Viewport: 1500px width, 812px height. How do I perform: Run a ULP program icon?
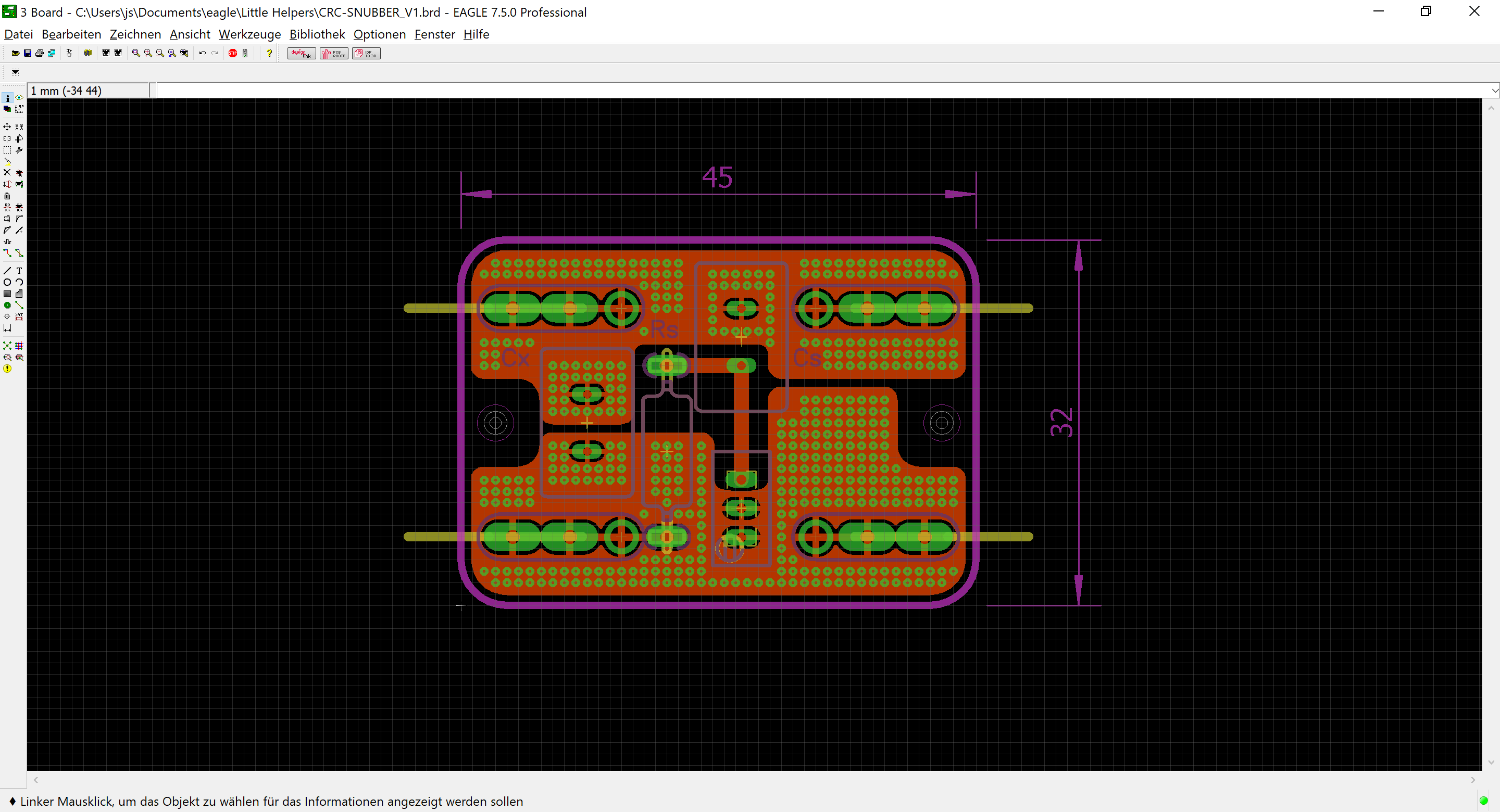point(118,53)
